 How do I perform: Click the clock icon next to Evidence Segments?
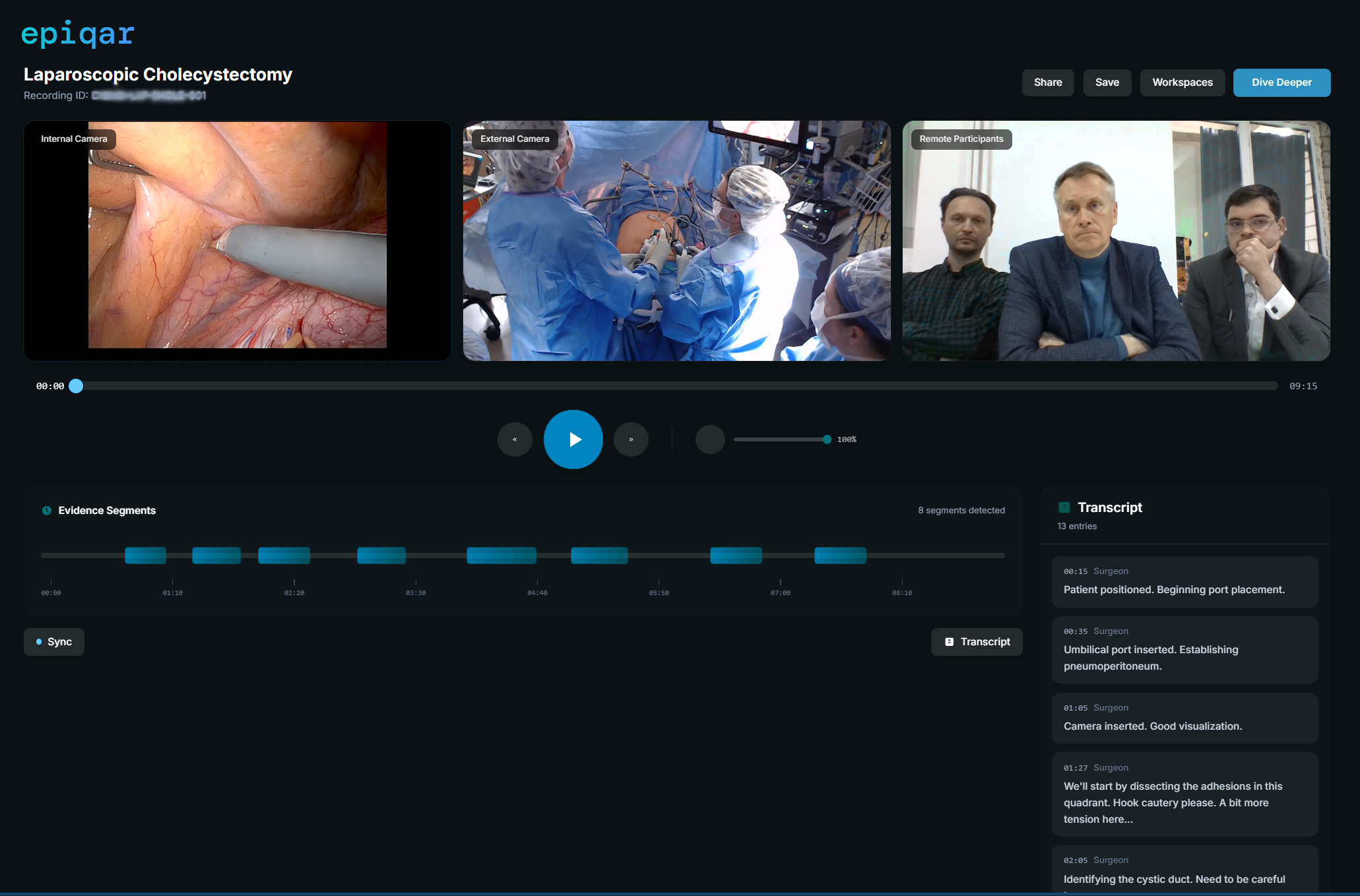click(46, 510)
